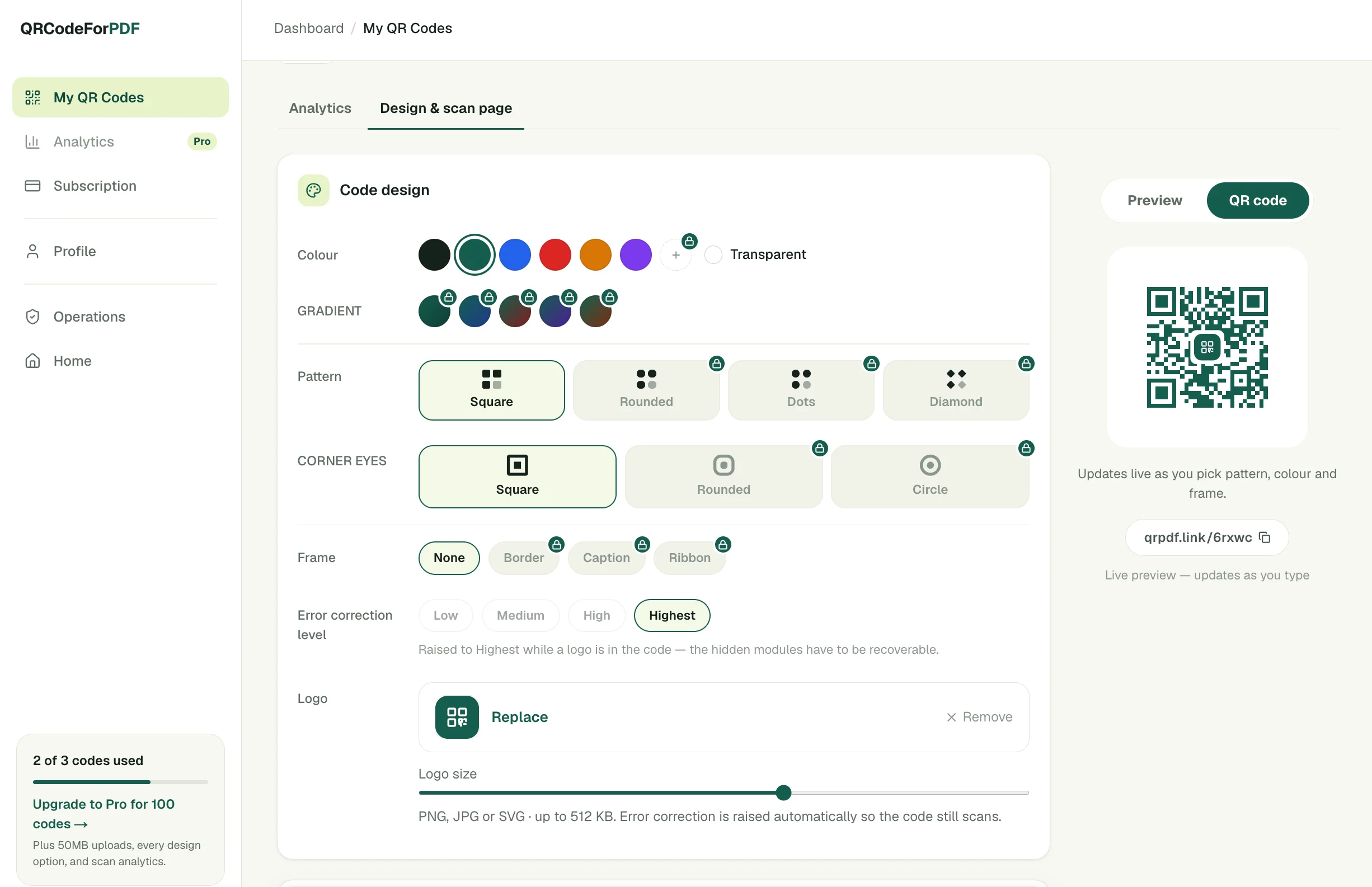The width and height of the screenshot is (1372, 887).
Task: Click the Profile person icon
Action: (32, 251)
